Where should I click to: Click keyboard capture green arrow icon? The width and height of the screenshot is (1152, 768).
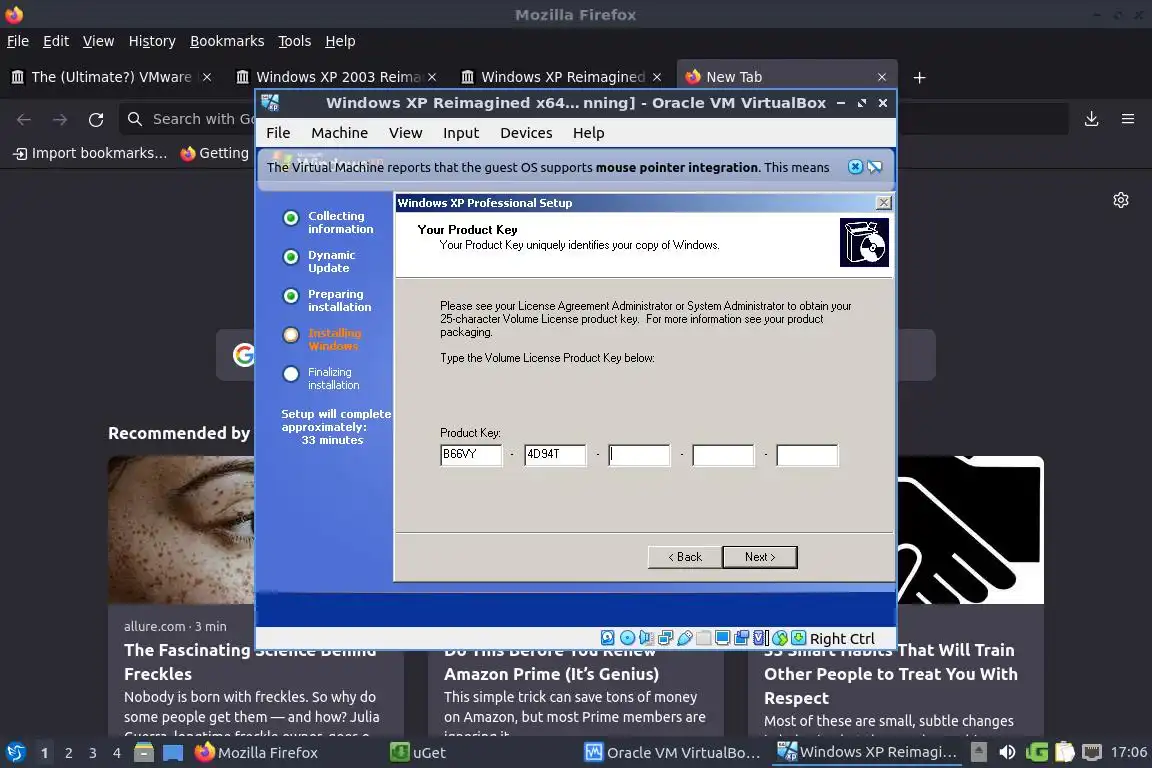(x=799, y=638)
